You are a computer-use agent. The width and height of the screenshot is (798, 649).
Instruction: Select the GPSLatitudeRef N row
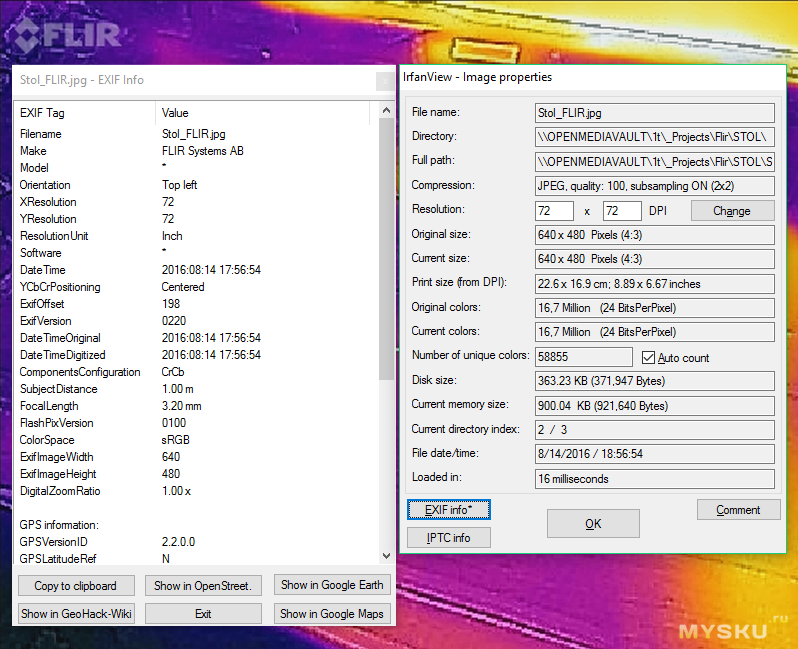click(196, 558)
